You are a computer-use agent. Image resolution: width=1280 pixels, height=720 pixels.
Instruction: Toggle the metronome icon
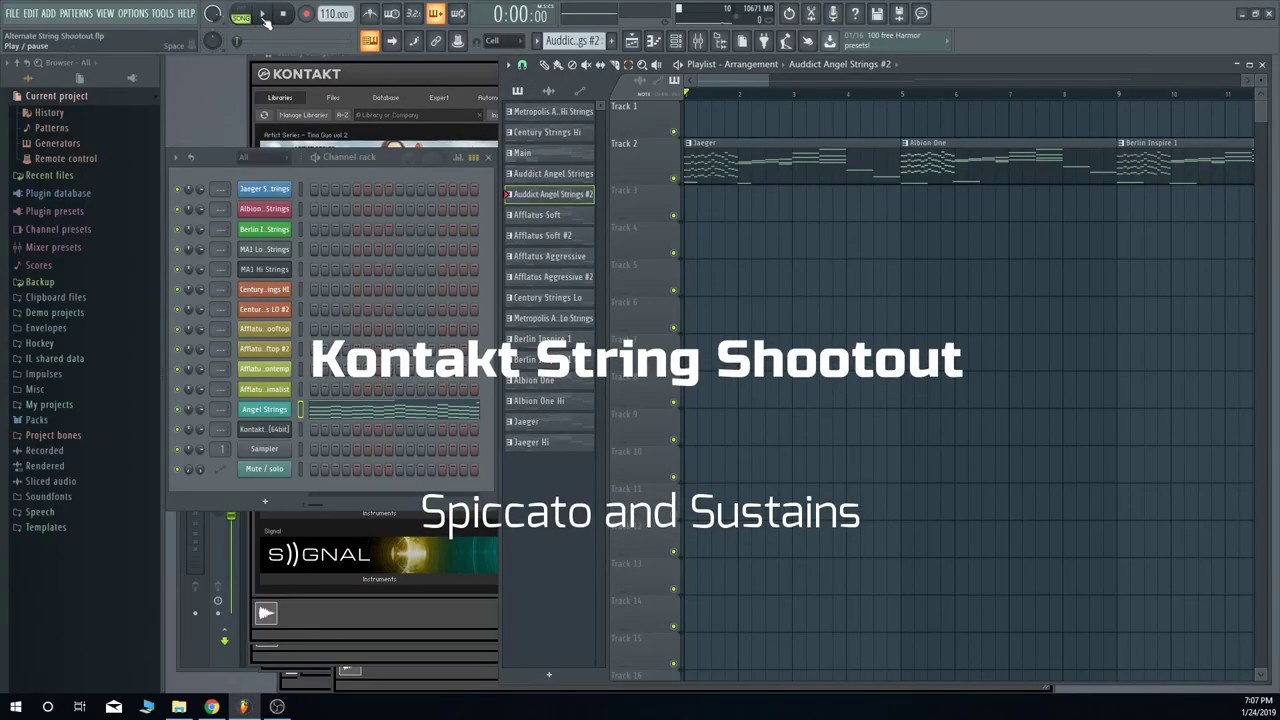click(x=370, y=14)
